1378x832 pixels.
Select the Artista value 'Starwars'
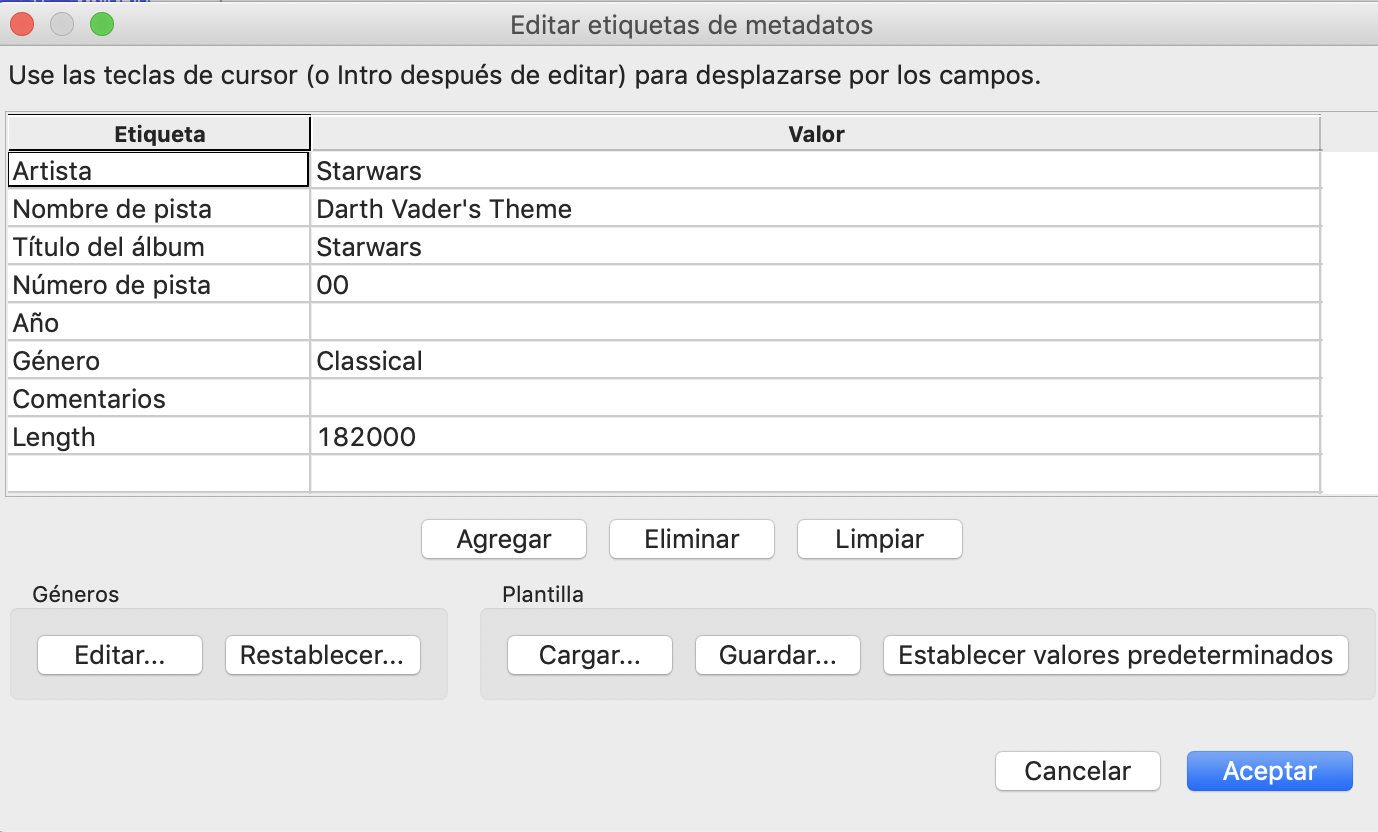(x=816, y=170)
